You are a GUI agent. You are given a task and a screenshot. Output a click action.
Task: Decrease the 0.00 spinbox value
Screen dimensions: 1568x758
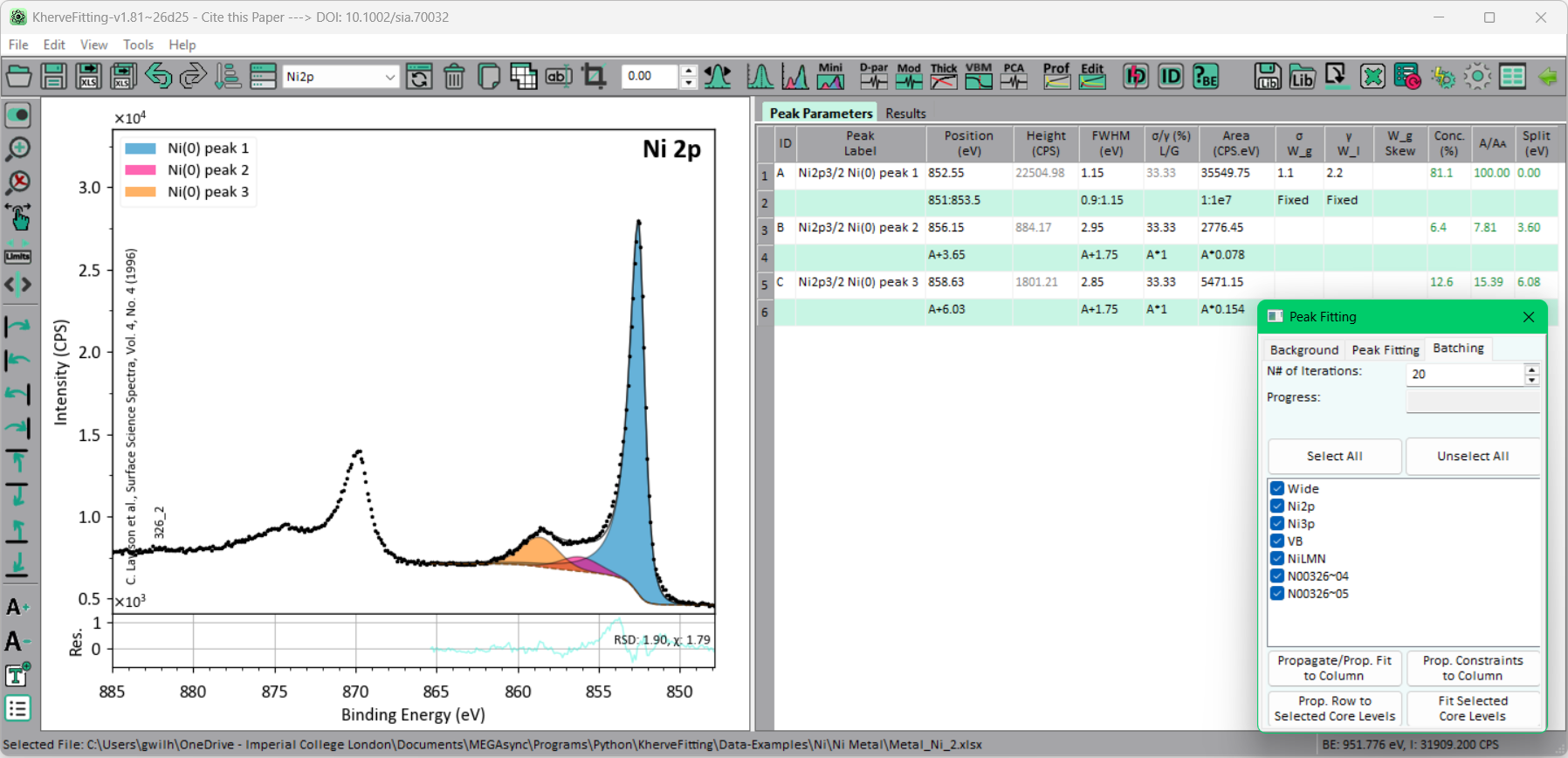pos(689,83)
